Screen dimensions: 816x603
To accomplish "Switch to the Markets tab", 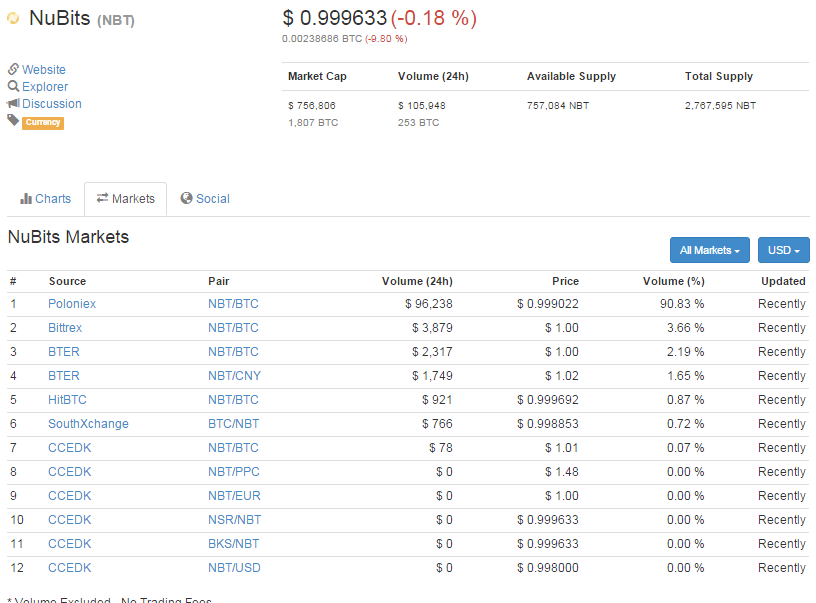I will pos(125,199).
